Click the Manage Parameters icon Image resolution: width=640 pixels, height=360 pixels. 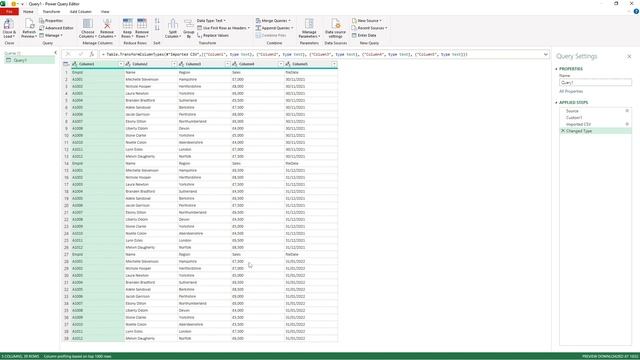(x=309, y=24)
